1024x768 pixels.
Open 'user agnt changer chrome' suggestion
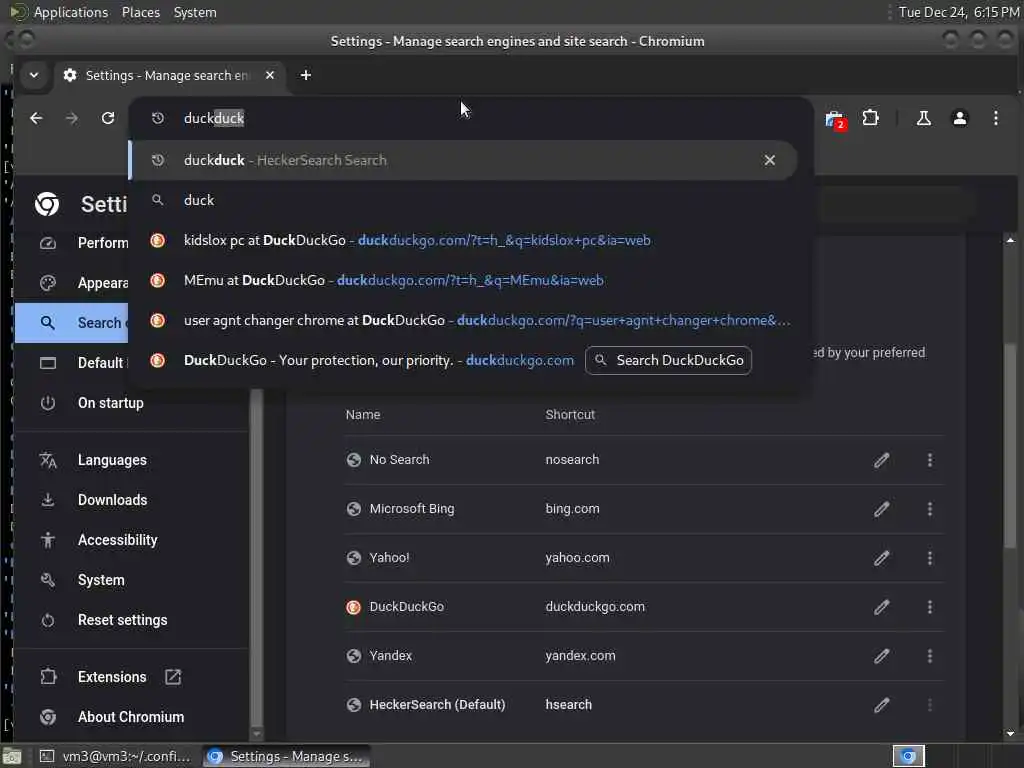pyautogui.click(x=463, y=321)
